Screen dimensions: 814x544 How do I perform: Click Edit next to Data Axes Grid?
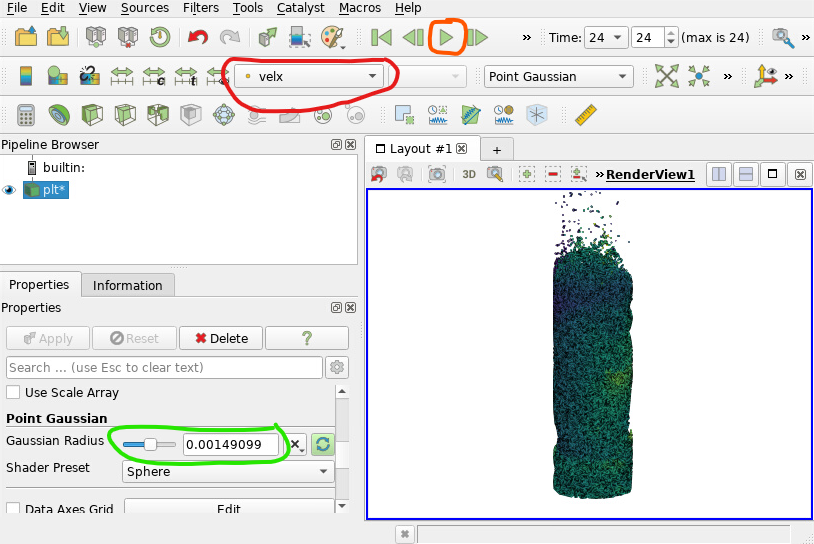coord(228,509)
